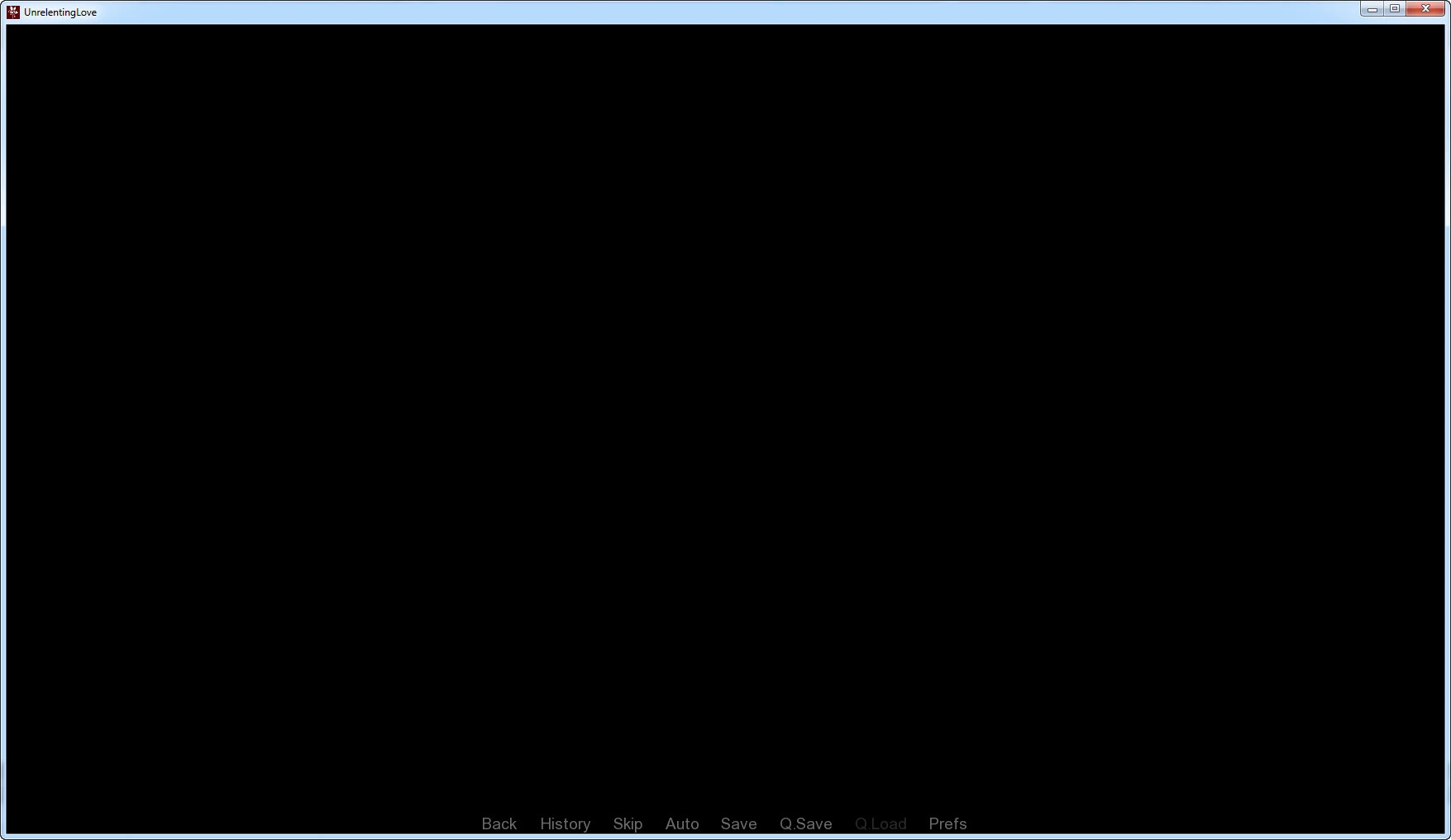Go Back to the previous dialogue line

pyautogui.click(x=499, y=823)
